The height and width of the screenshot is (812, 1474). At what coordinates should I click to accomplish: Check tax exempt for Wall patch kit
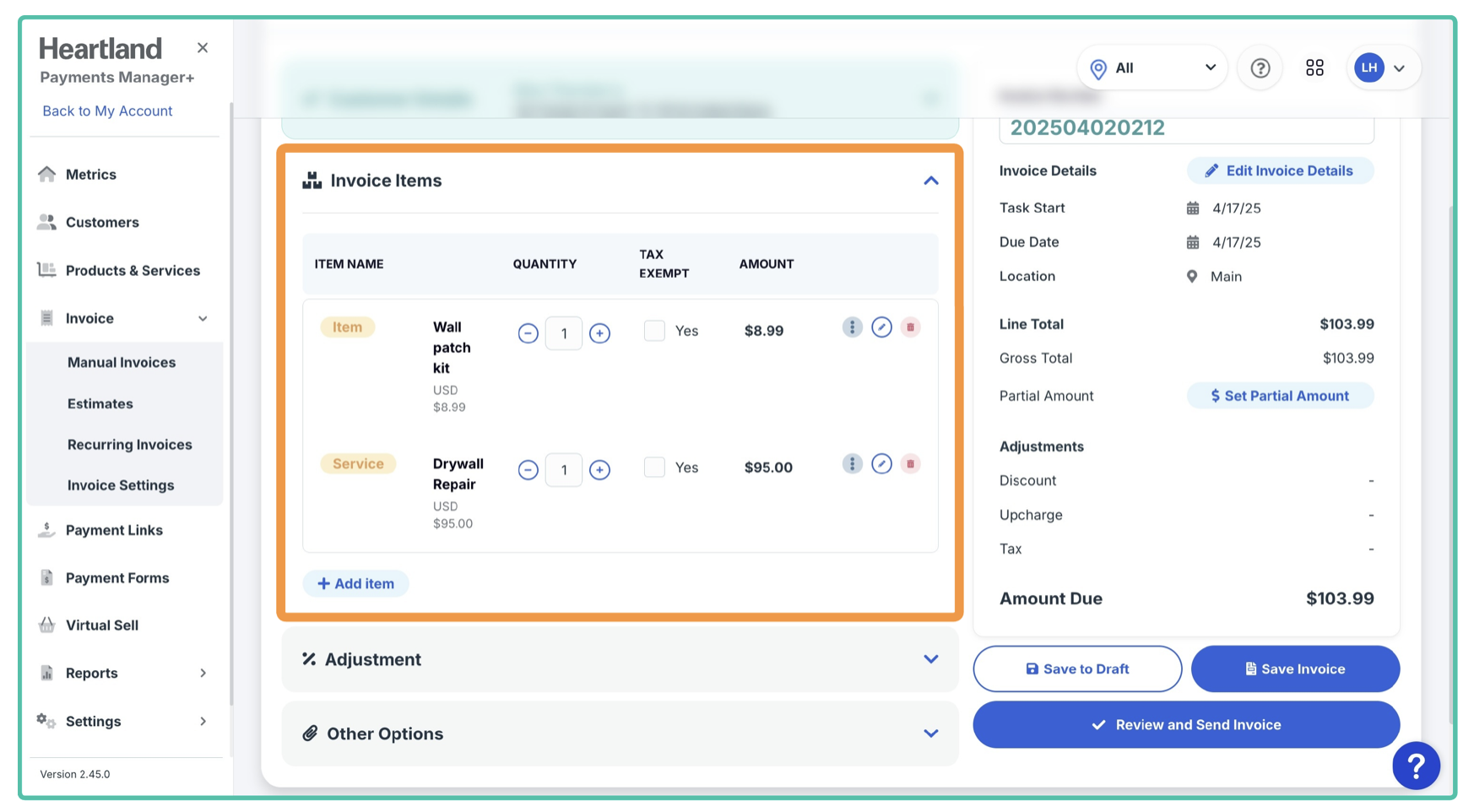tap(654, 331)
